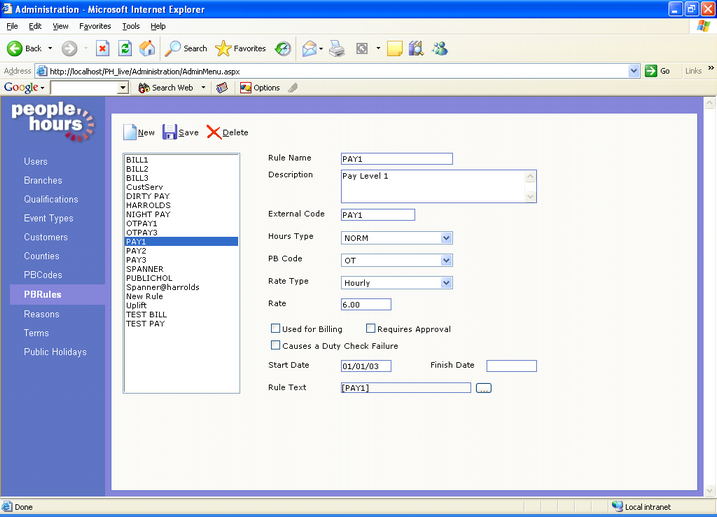Click the Save disk icon
717x517 pixels.
169,132
